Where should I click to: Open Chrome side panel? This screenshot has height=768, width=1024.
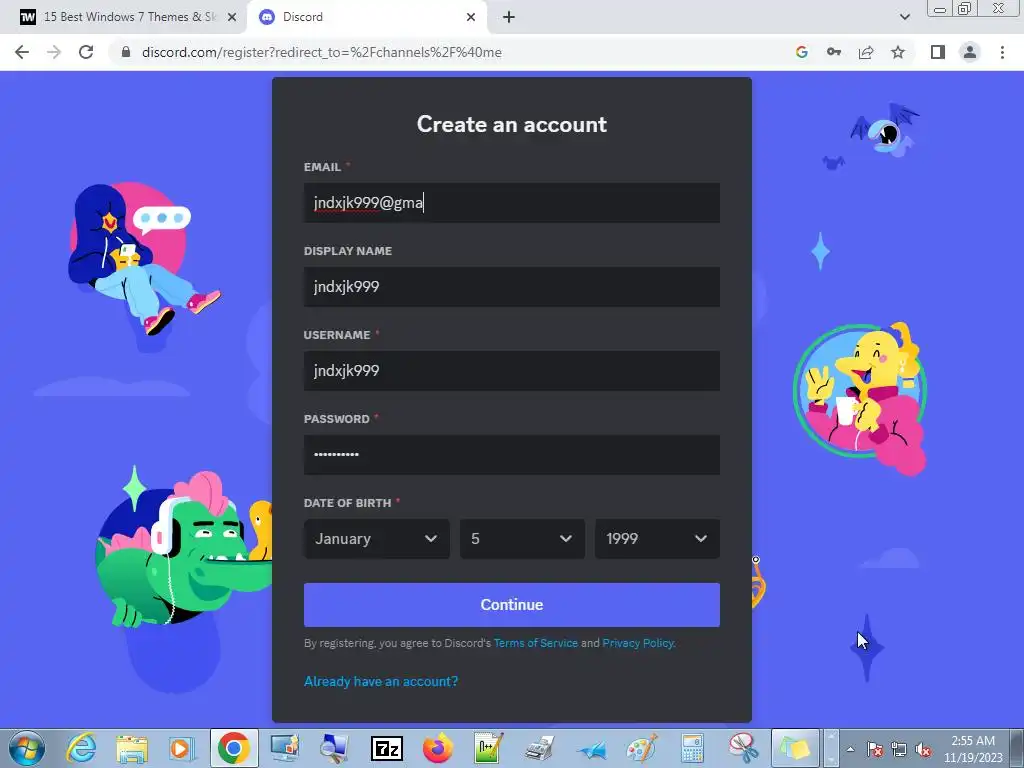938,52
